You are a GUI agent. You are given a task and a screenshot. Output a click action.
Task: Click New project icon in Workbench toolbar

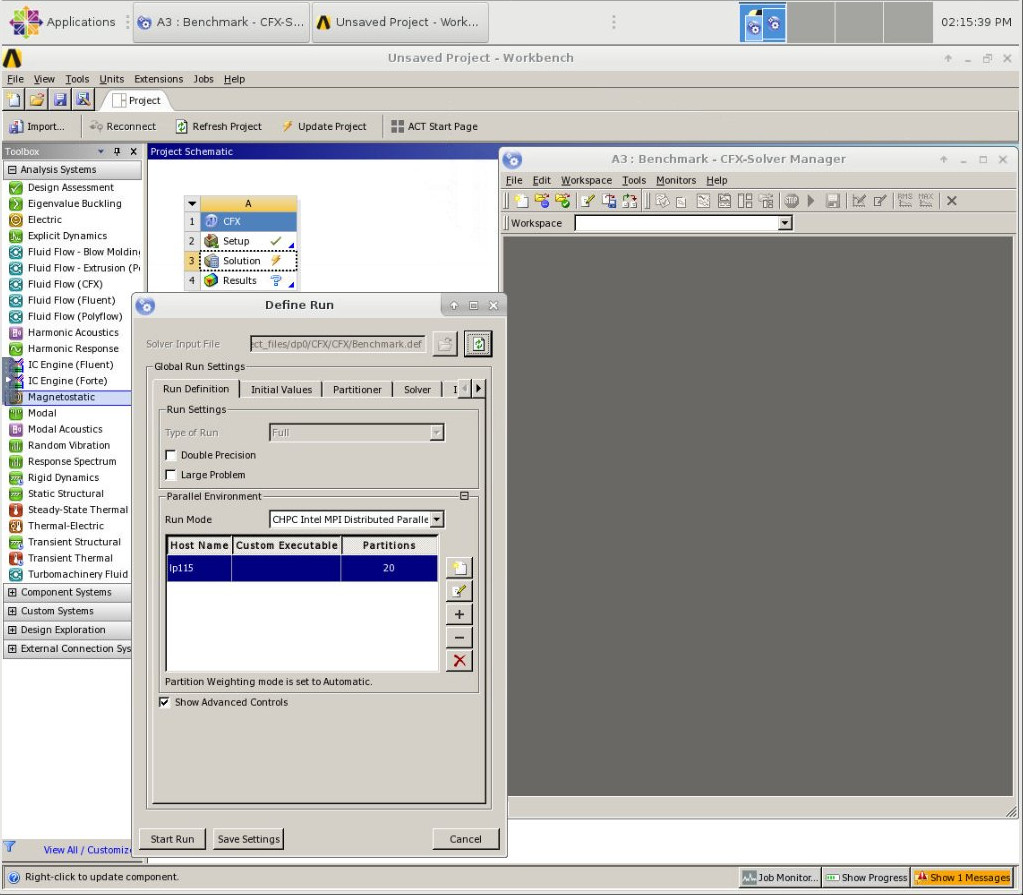[14, 100]
